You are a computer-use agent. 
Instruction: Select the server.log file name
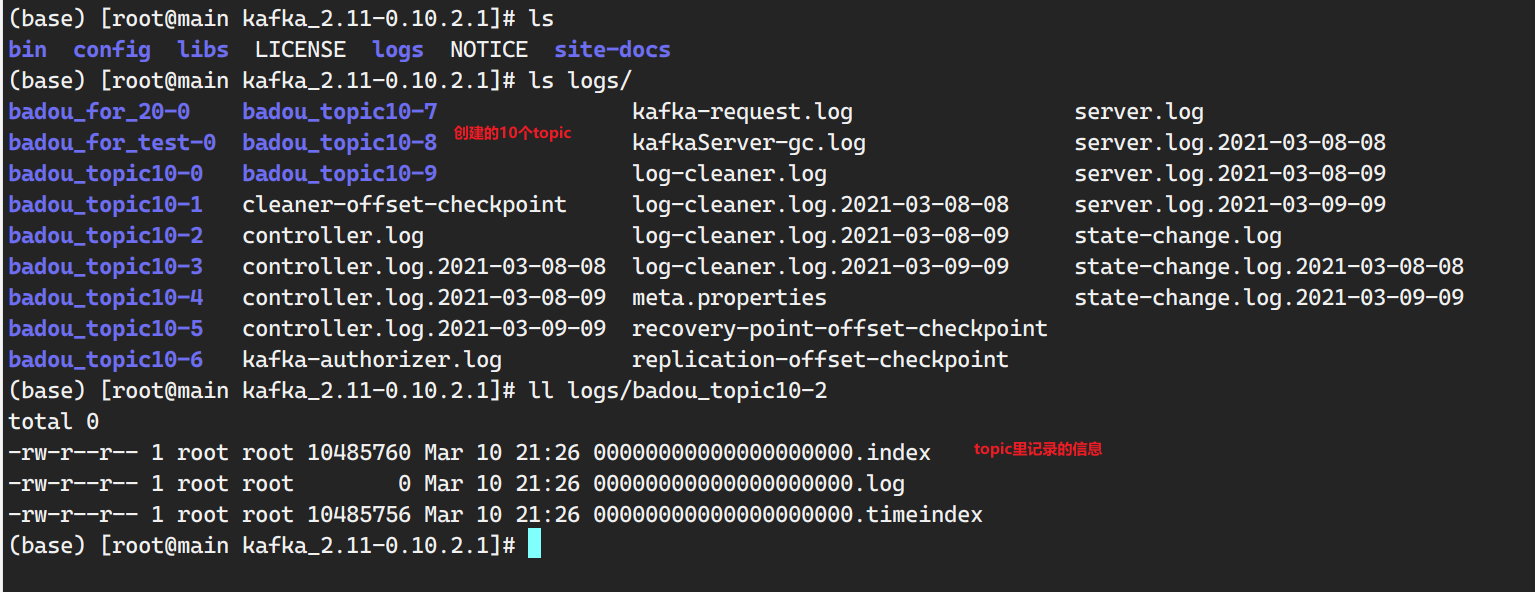pyautogui.click(x=1139, y=112)
